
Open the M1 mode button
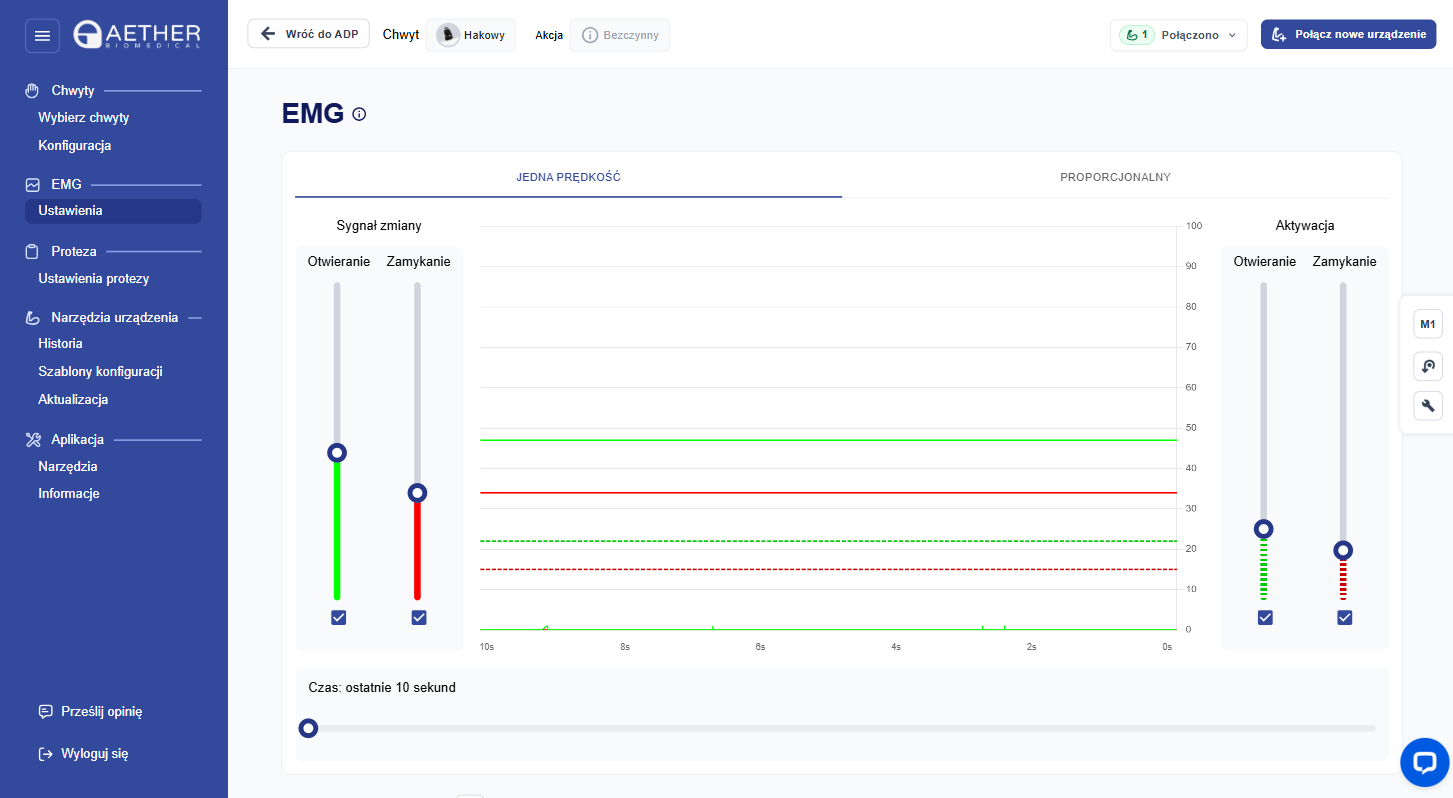[1428, 324]
